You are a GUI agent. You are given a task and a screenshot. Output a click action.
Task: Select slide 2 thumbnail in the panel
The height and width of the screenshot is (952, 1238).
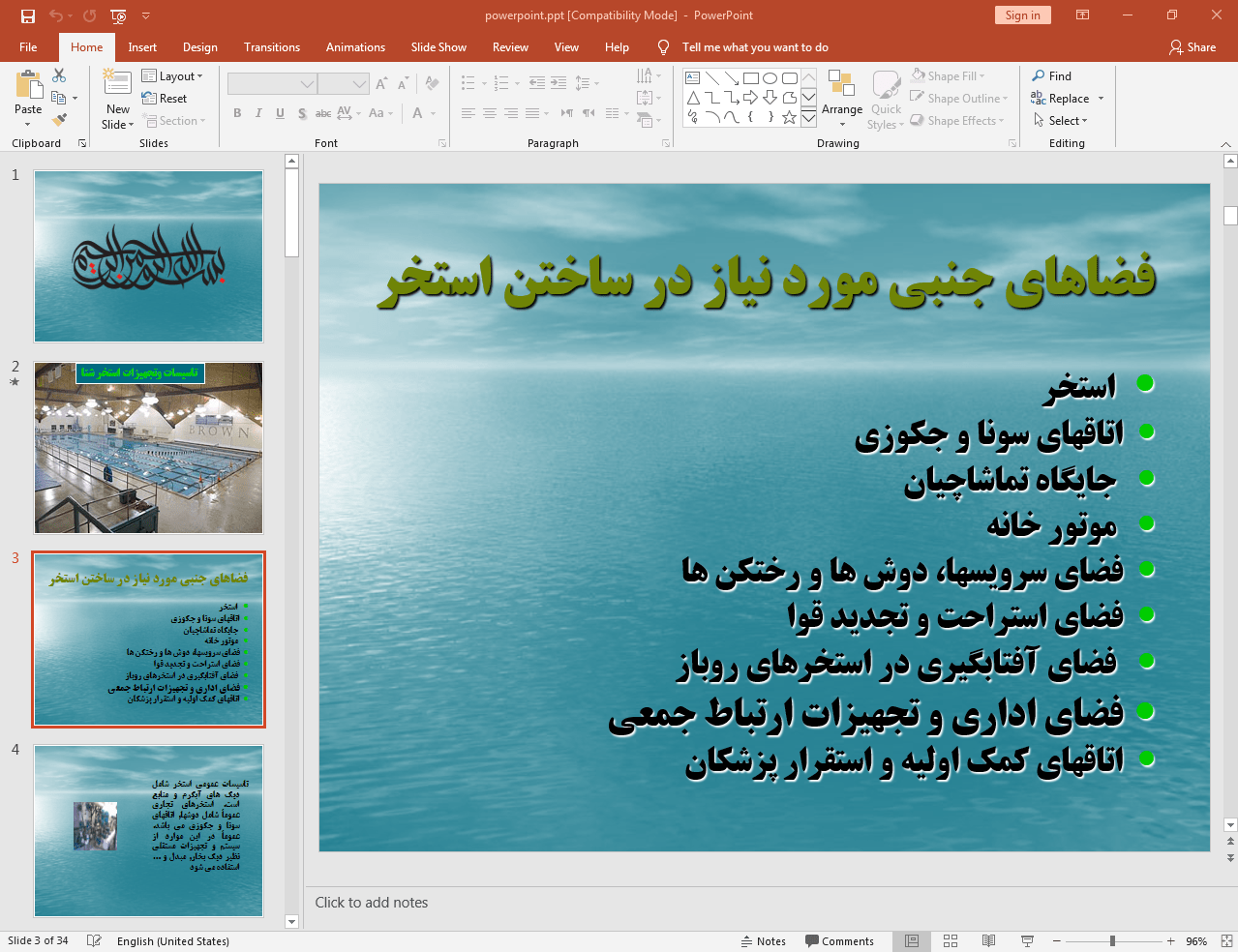click(x=147, y=447)
